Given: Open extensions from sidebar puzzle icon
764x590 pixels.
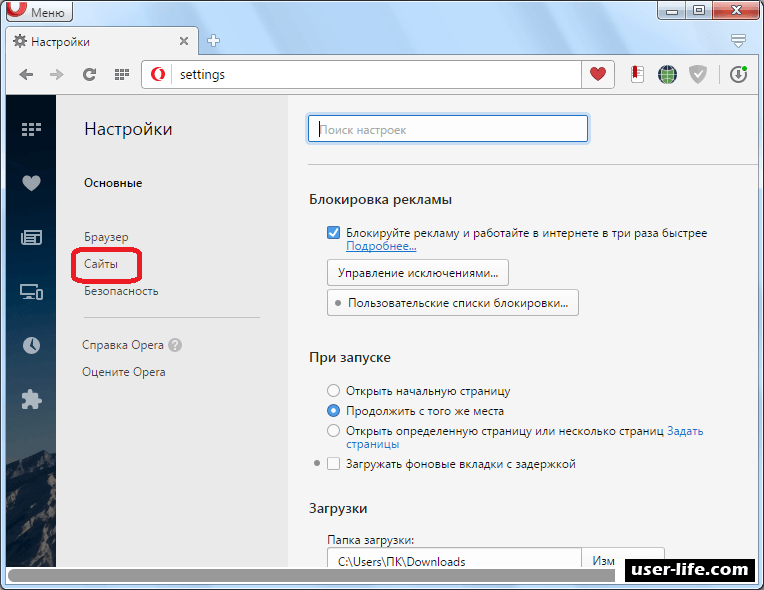Looking at the screenshot, I should pyautogui.click(x=31, y=400).
